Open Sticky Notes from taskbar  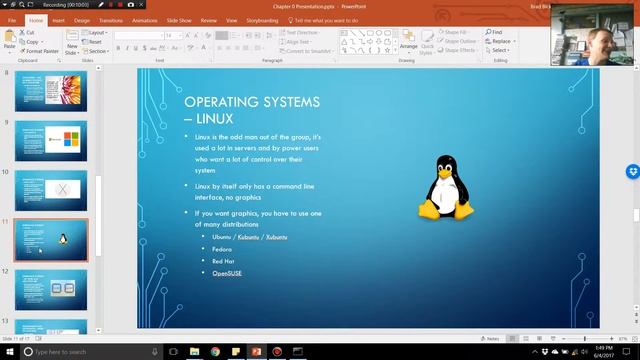(x=236, y=351)
